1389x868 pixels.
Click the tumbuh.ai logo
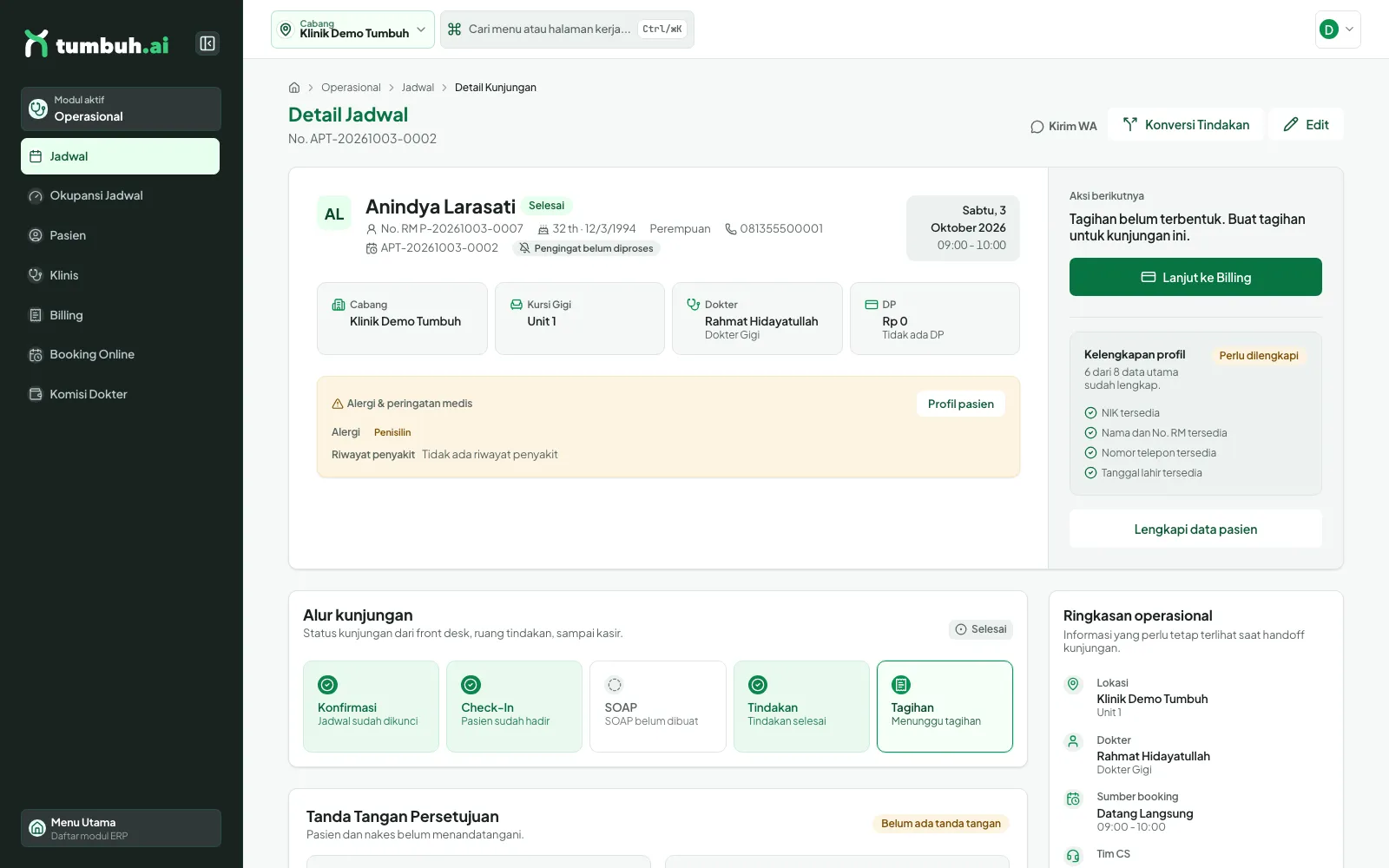[x=96, y=43]
